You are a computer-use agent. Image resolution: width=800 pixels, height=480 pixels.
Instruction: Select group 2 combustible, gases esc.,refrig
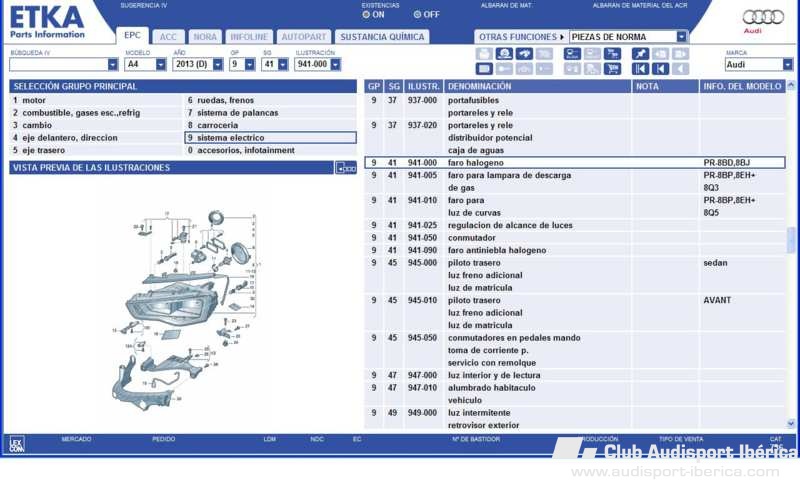[95, 113]
